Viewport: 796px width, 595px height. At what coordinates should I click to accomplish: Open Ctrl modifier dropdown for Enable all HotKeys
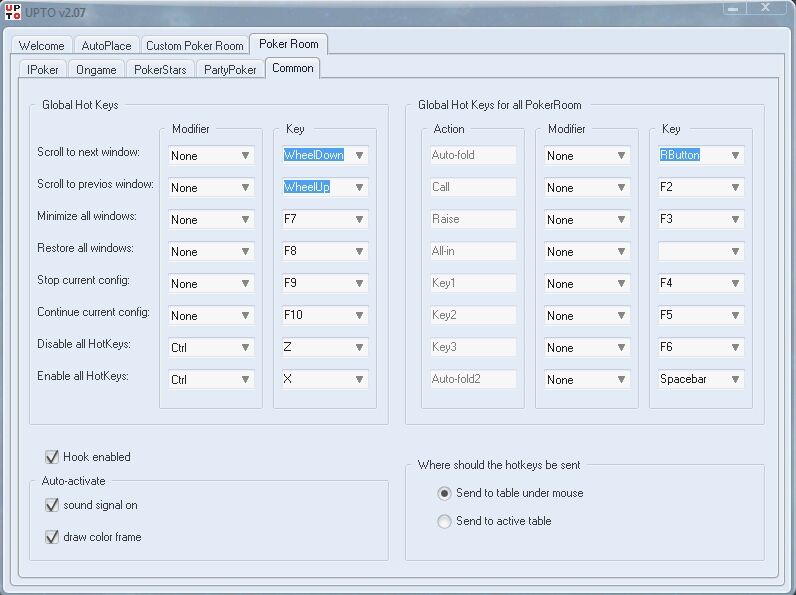211,379
